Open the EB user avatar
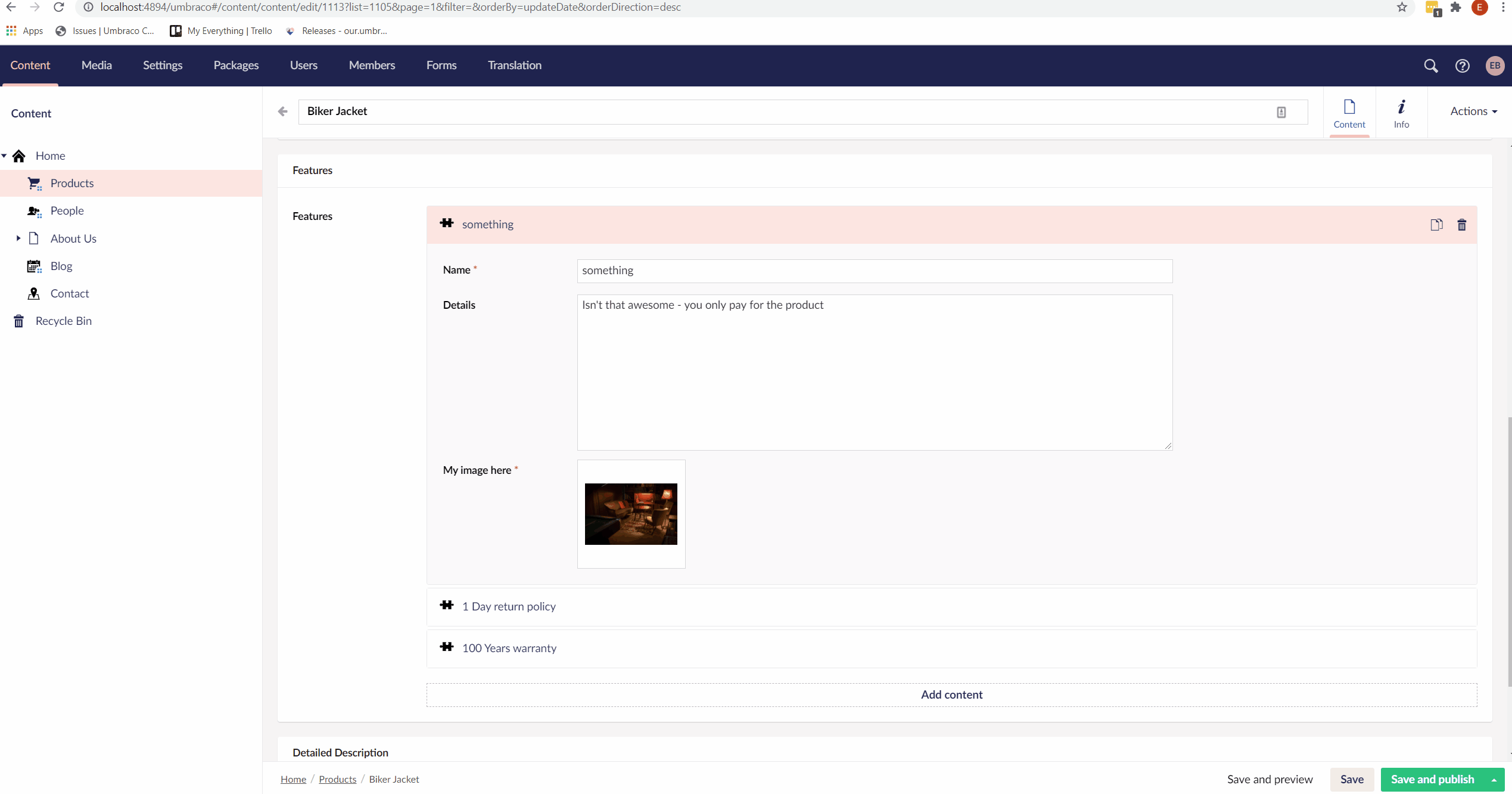1512x794 pixels. click(x=1495, y=66)
